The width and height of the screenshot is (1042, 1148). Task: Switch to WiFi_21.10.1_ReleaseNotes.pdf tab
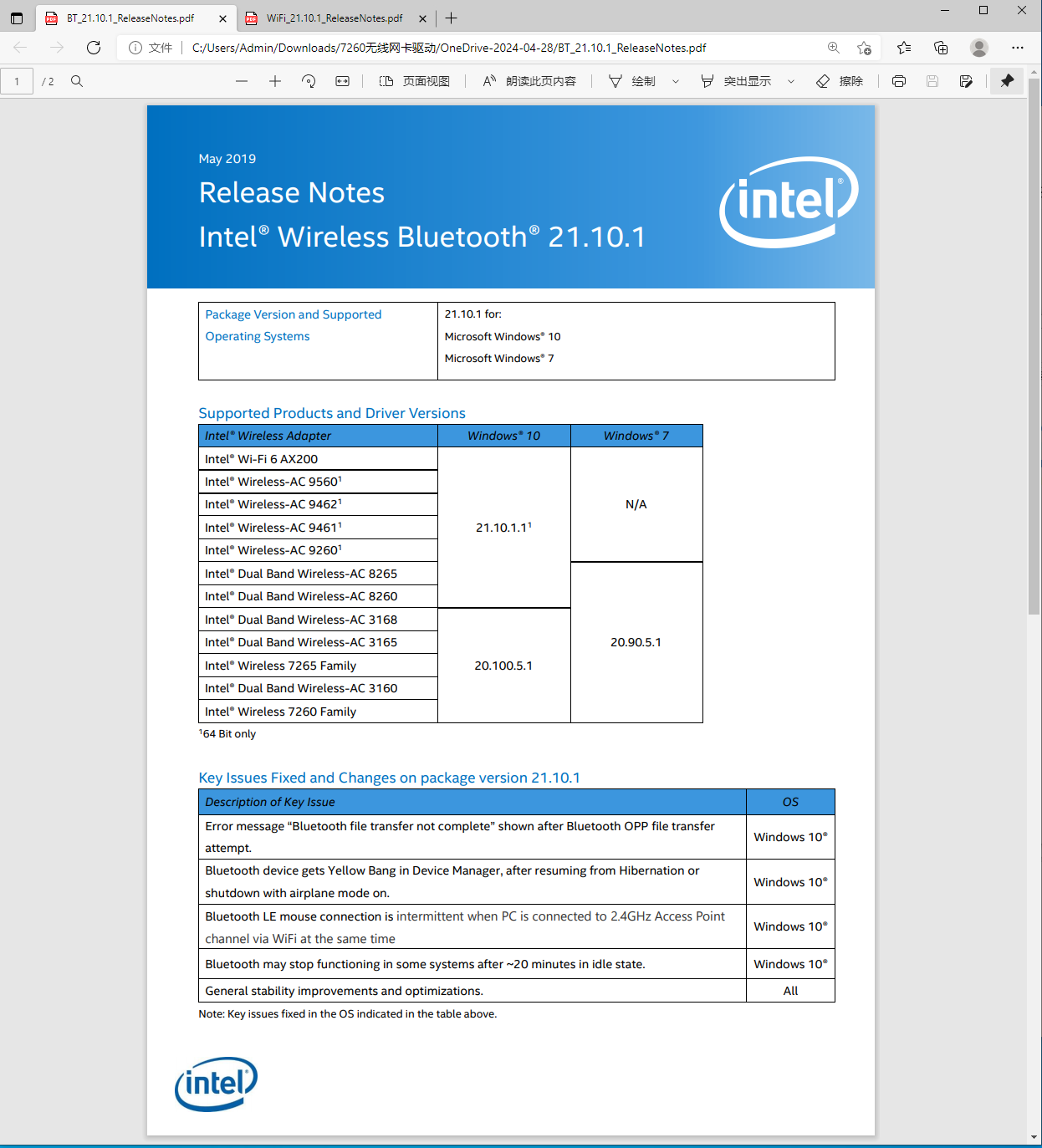click(x=335, y=18)
